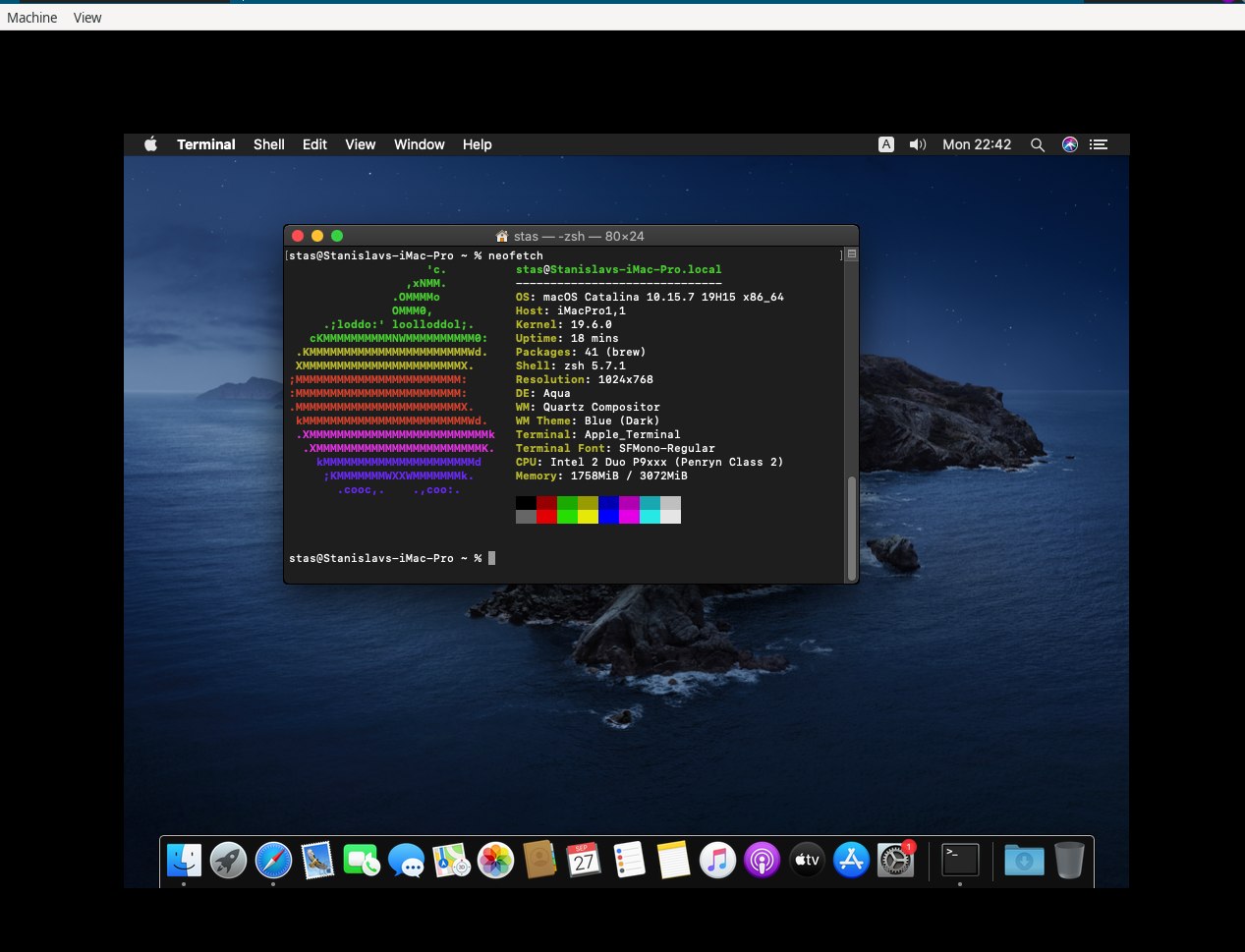This screenshot has width=1245, height=952.
Task: Open the Edit menu
Action: coord(314,144)
